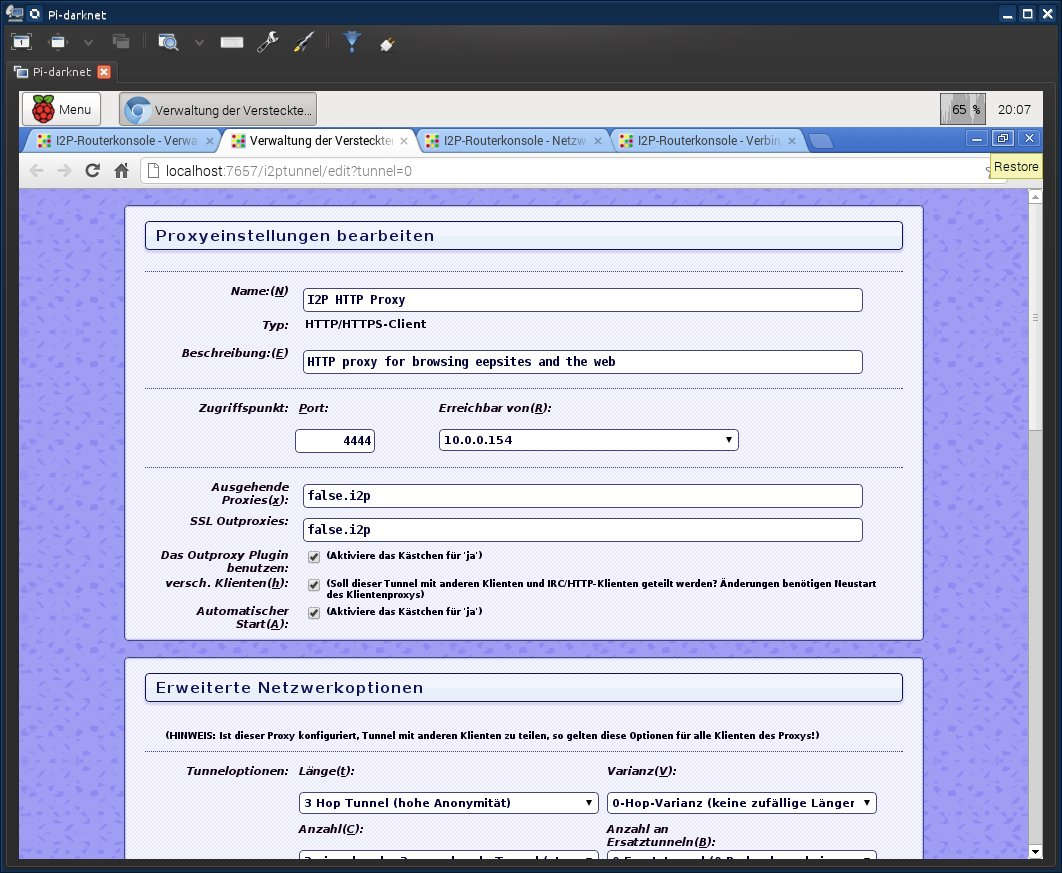Select the Verwaltung der Versteckte browser tab
This screenshot has height=873, width=1062.
click(x=320, y=141)
